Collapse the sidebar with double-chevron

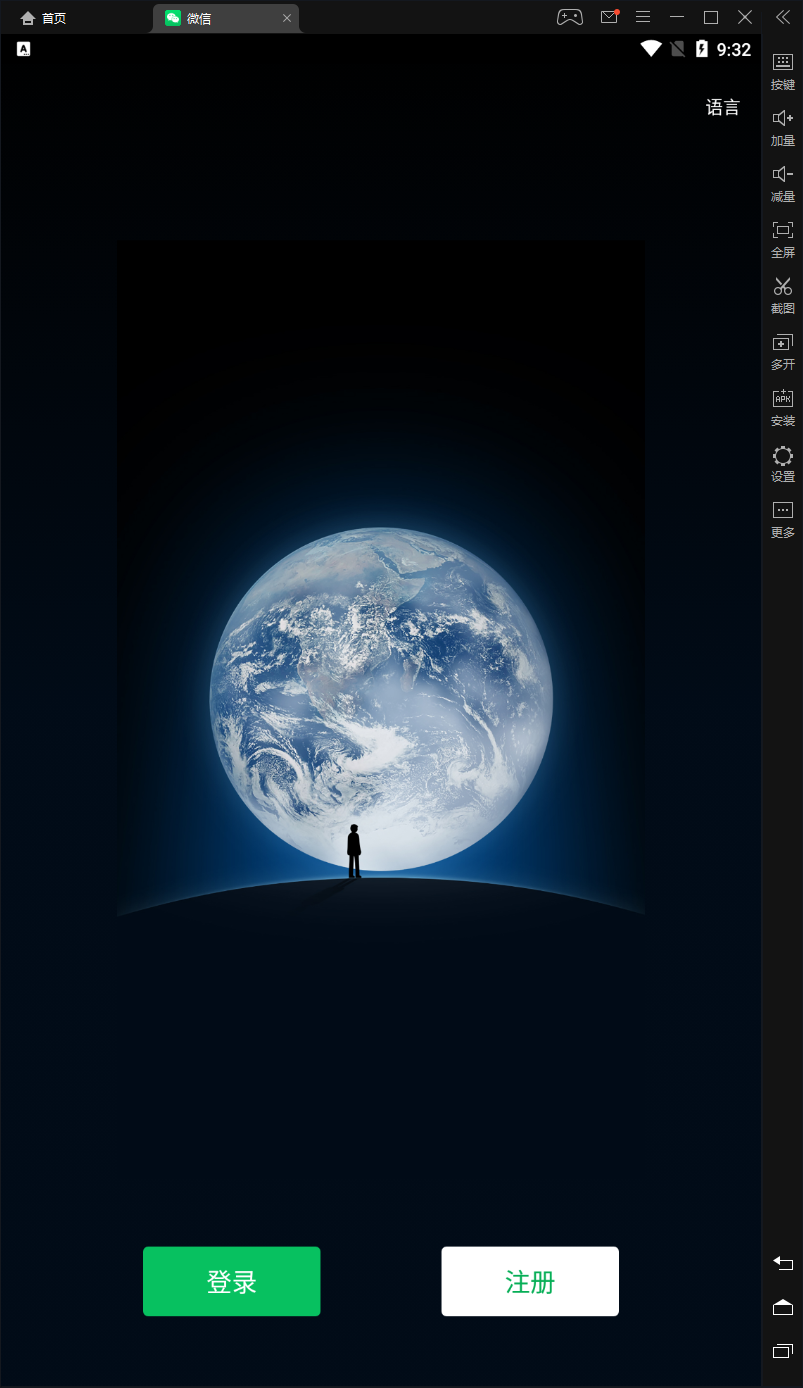pyautogui.click(x=782, y=17)
